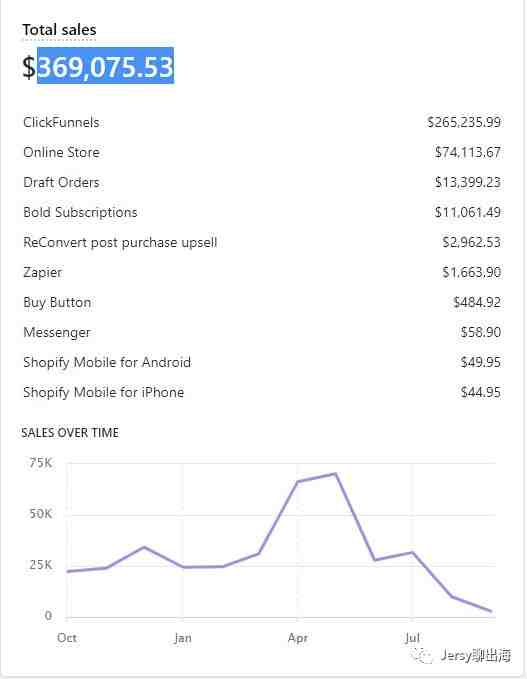527x679 pixels.
Task: Click the chart peak near May
Action: [x=336, y=474]
